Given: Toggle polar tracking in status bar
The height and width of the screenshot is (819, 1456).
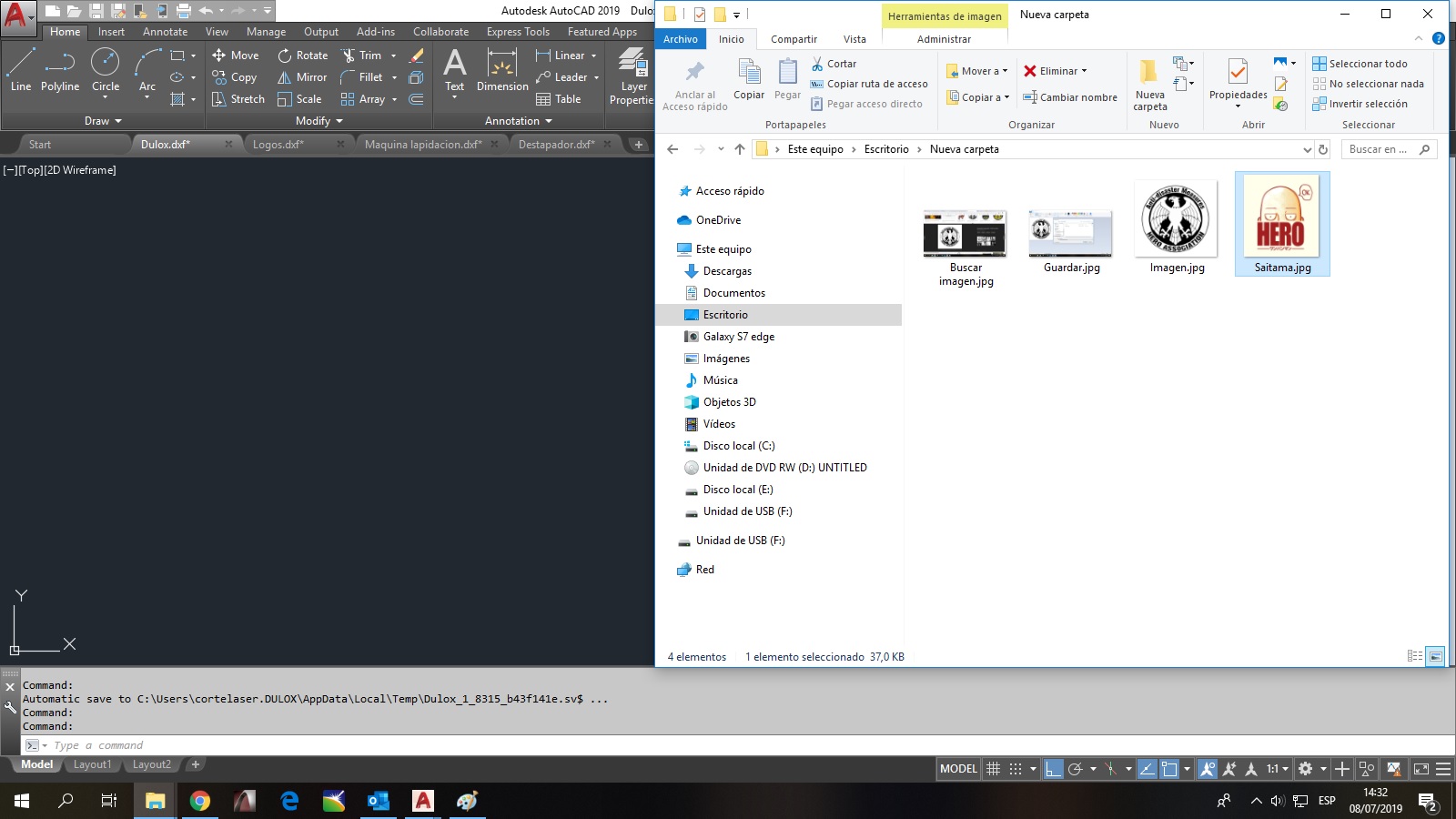Looking at the screenshot, I should [x=1075, y=769].
